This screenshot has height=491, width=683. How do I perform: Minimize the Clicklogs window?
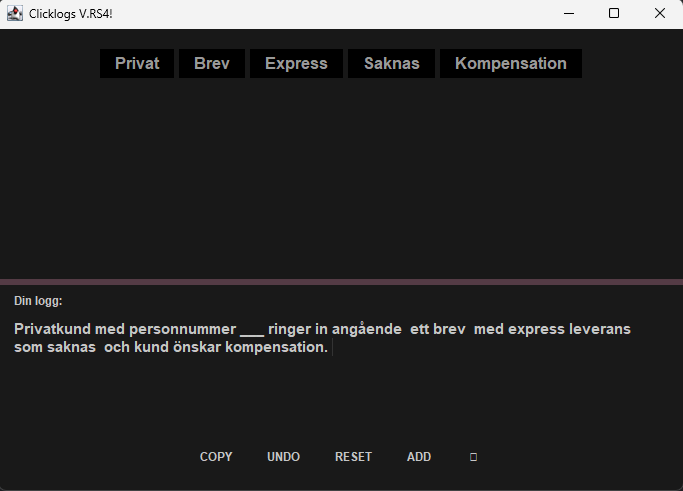[568, 13]
